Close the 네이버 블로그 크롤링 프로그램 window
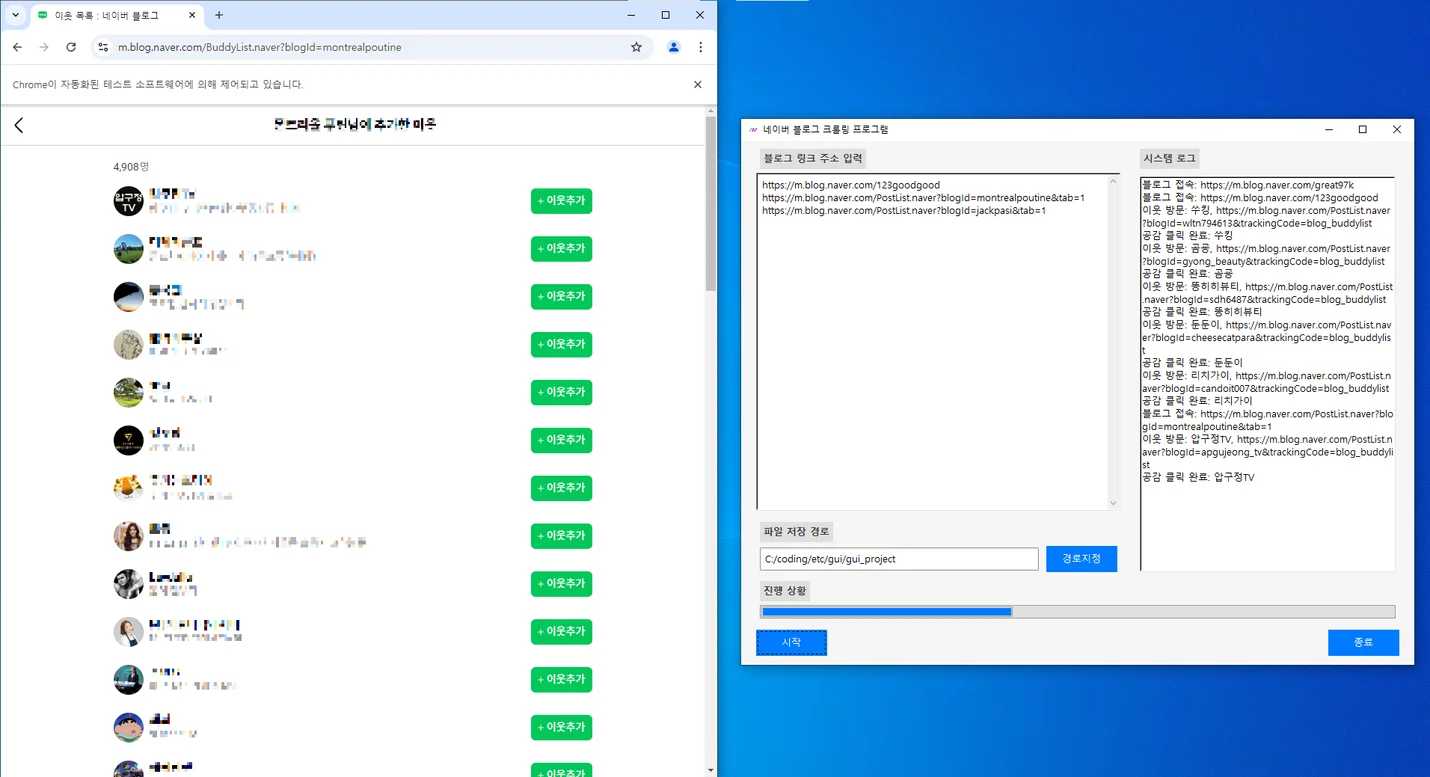This screenshot has width=1430, height=777. point(1397,130)
